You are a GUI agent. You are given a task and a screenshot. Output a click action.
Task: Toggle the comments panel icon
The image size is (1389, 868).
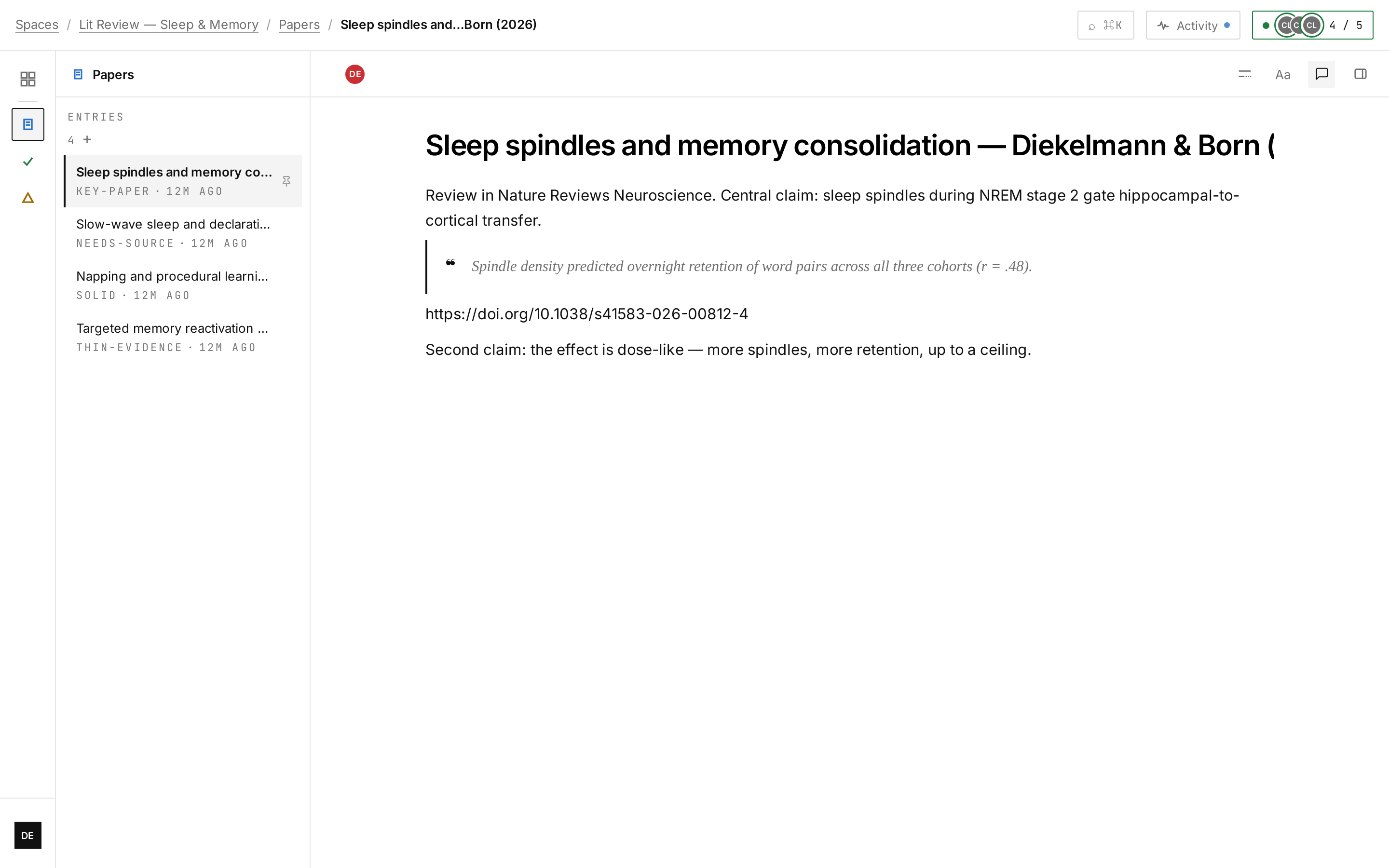pos(1321,74)
